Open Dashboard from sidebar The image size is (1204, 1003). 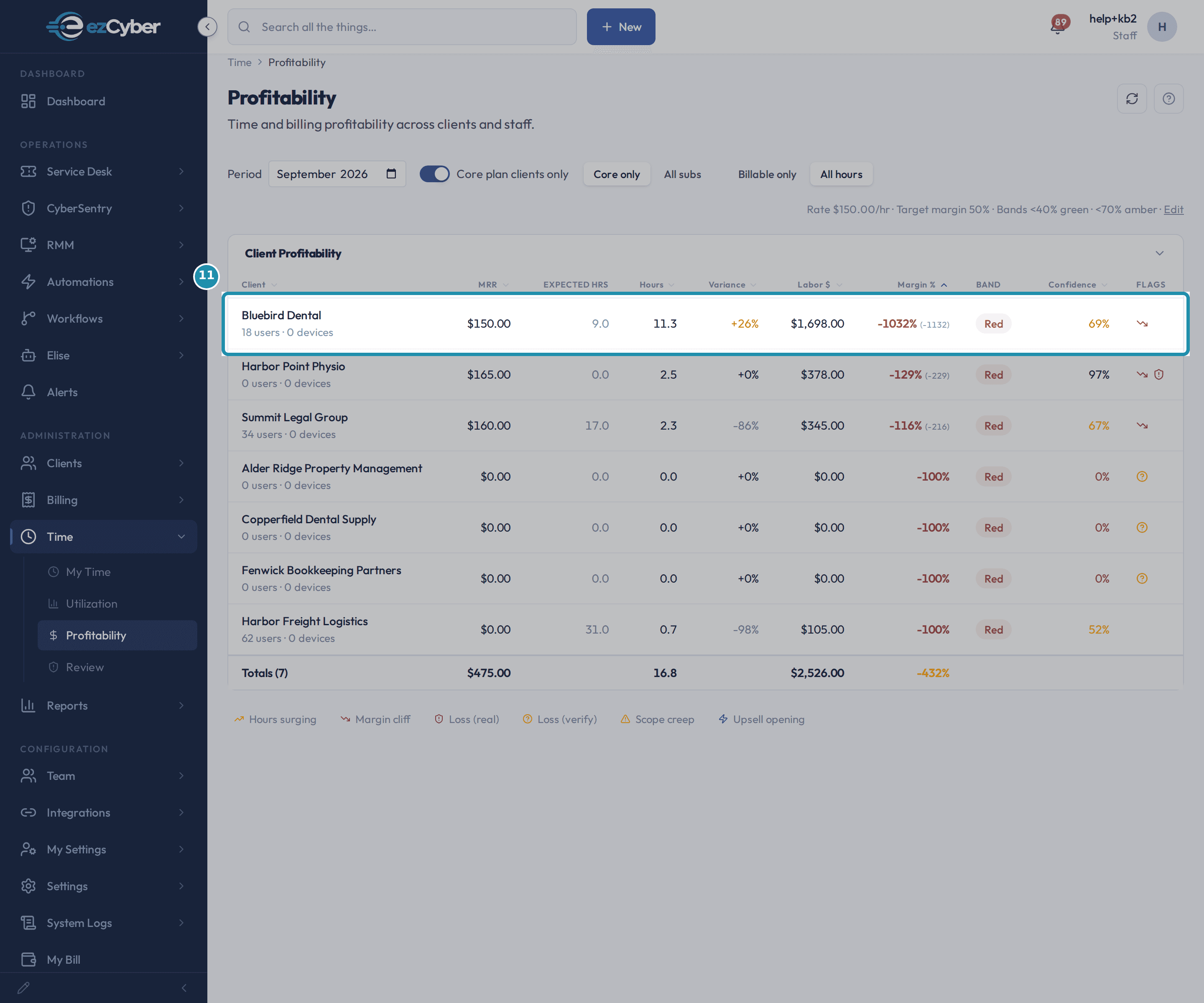tap(103, 102)
